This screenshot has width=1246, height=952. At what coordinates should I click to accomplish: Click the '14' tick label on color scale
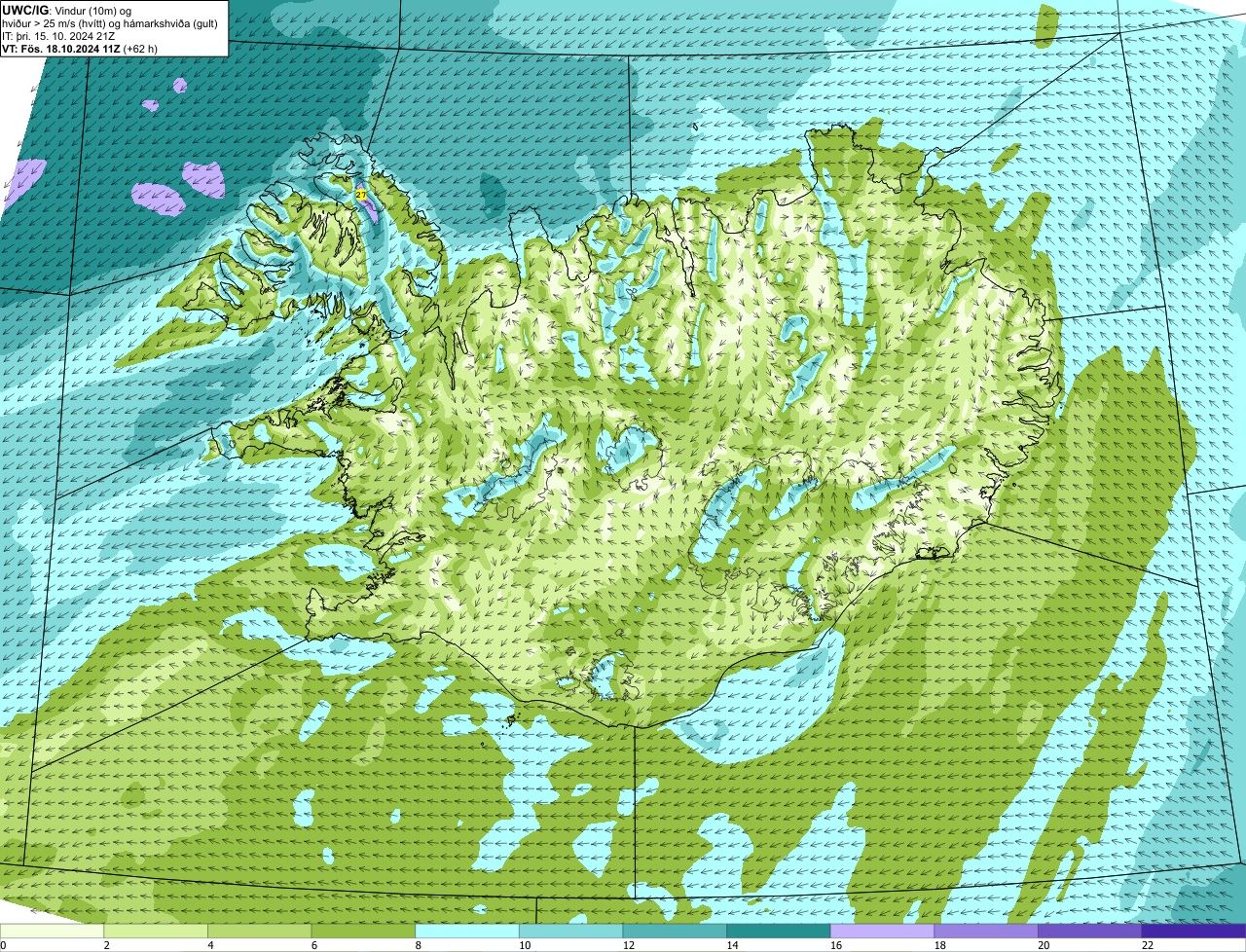732,945
